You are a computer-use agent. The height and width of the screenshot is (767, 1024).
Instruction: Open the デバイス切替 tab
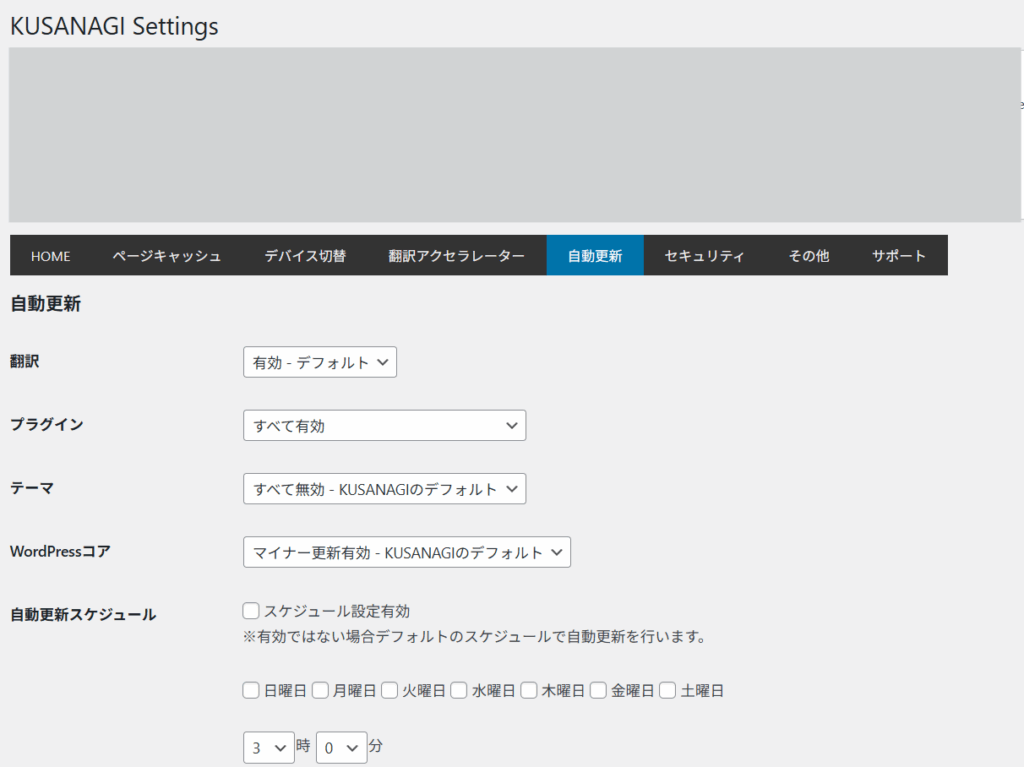[x=305, y=256]
